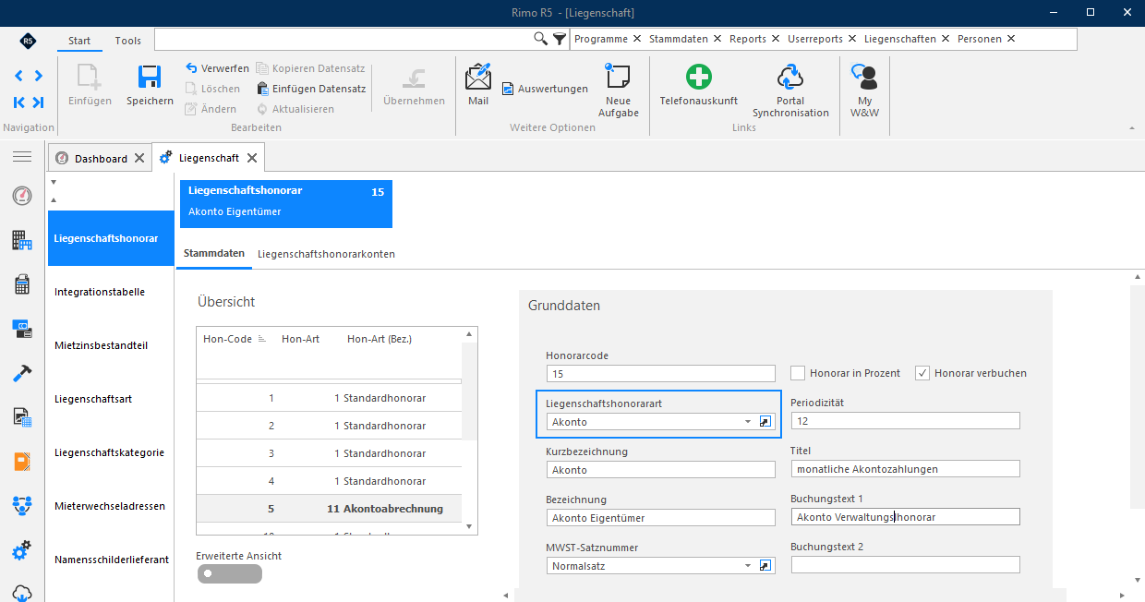
Task: Uncheck Honorar verbuchen checkbox
Action: click(922, 373)
